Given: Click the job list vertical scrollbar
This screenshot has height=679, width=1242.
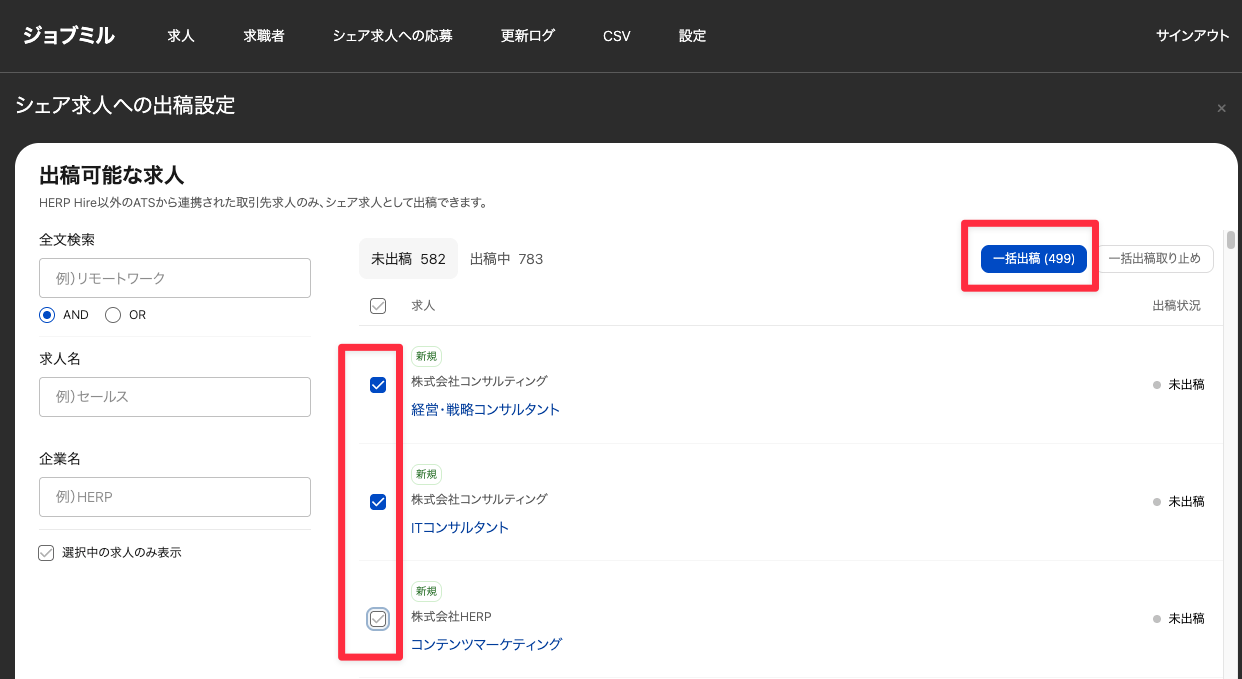Looking at the screenshot, I should (x=1231, y=240).
